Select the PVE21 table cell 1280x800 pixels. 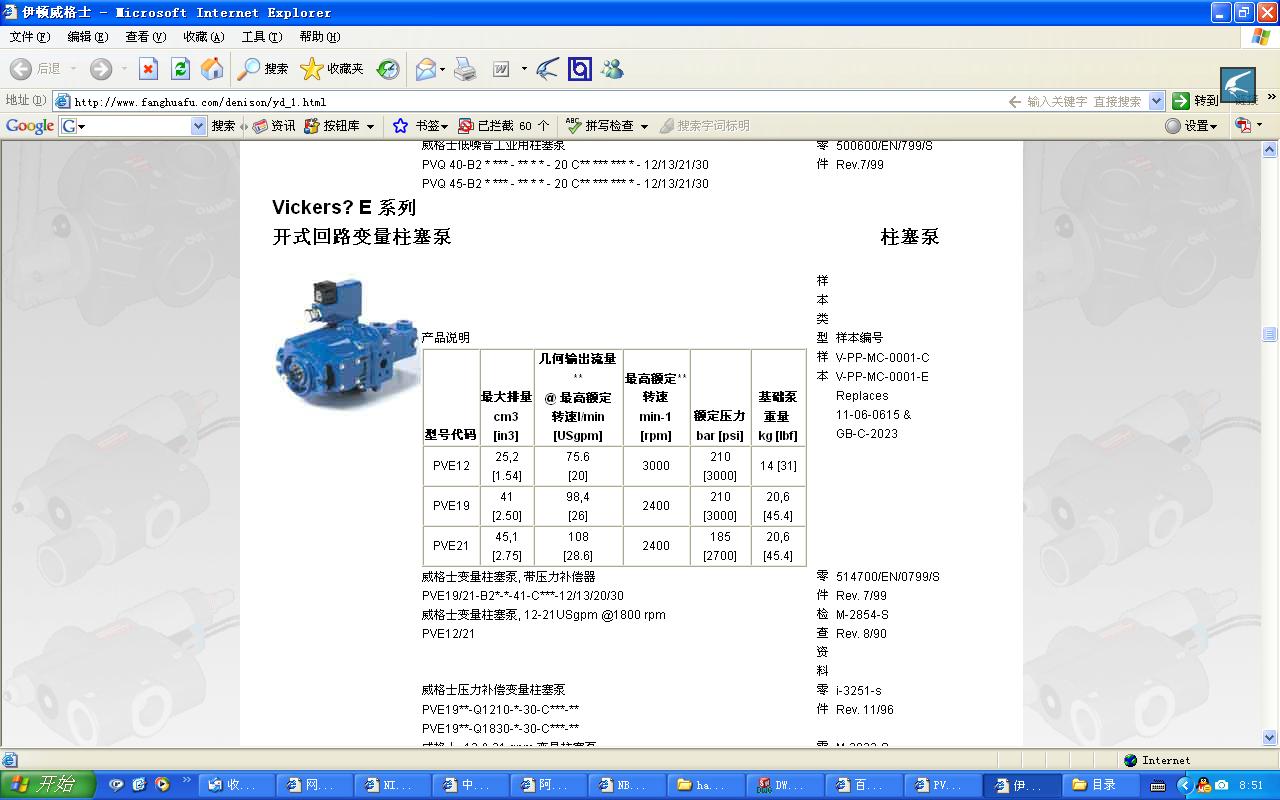pos(451,546)
